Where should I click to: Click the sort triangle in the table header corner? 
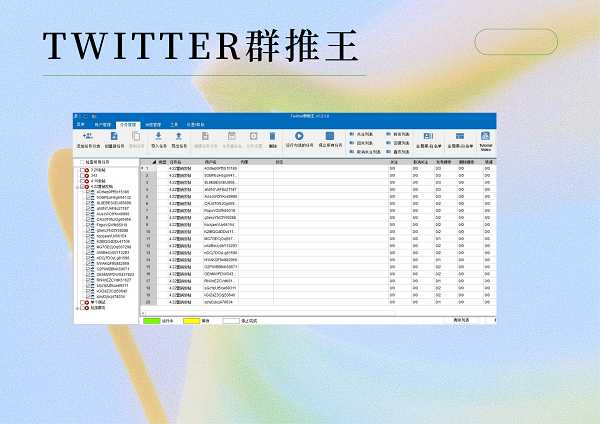154,162
